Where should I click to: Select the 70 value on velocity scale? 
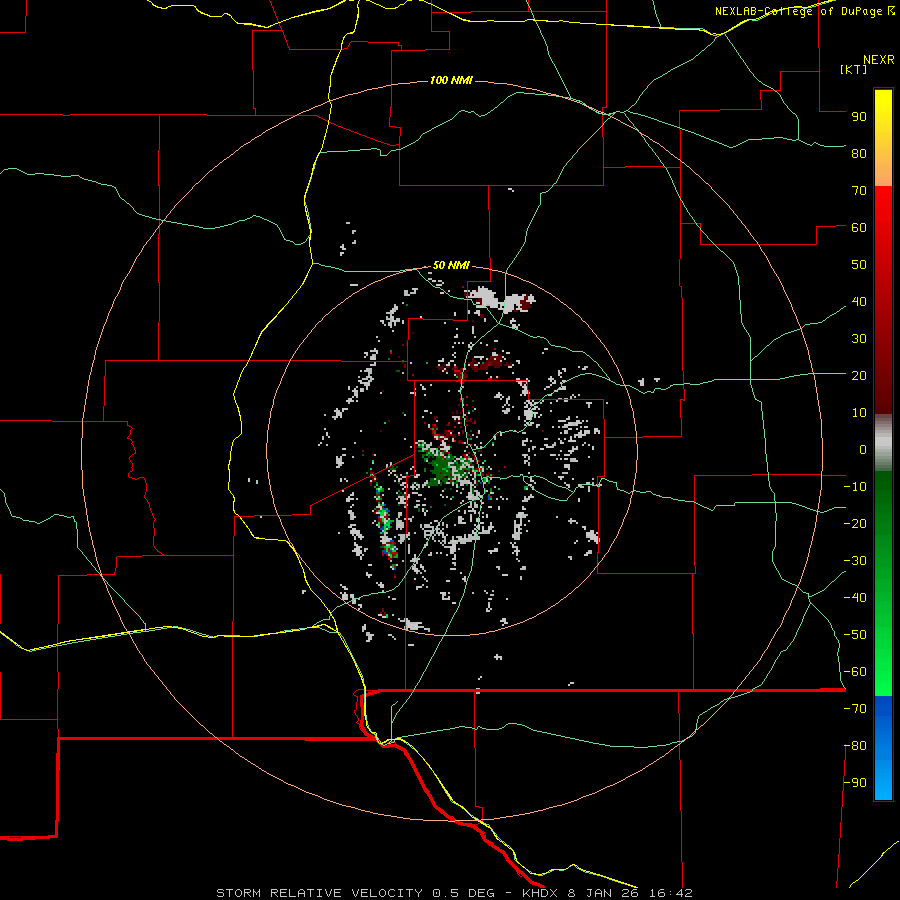point(859,191)
